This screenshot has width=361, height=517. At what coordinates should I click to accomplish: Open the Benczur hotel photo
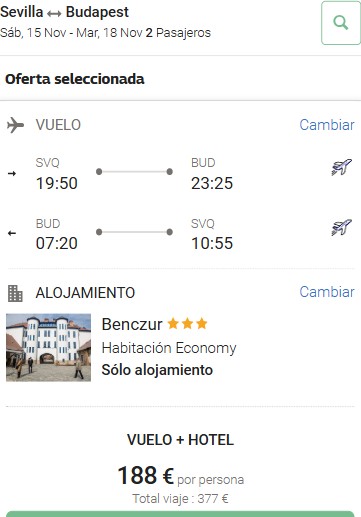tap(48, 347)
